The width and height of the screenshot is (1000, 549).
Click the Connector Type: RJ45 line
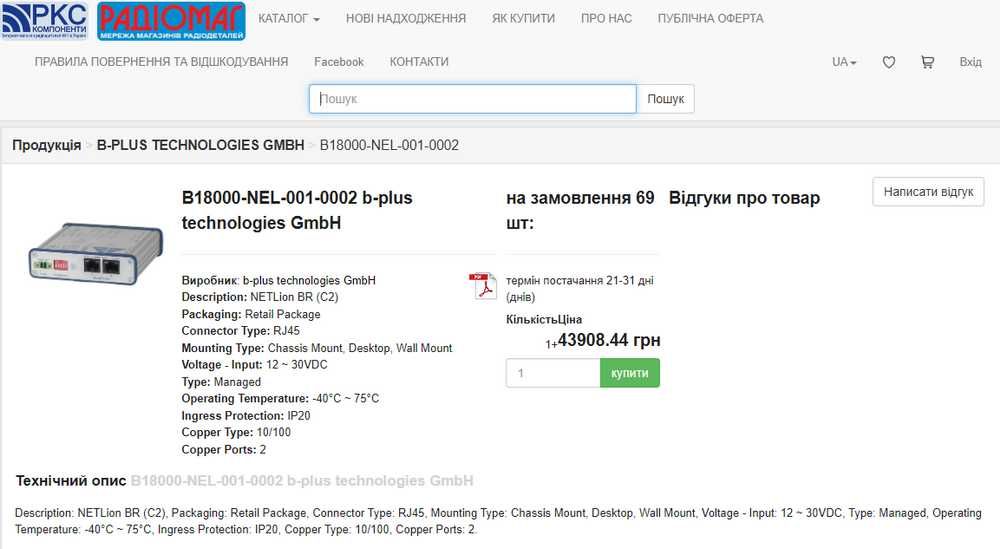pyautogui.click(x=240, y=331)
